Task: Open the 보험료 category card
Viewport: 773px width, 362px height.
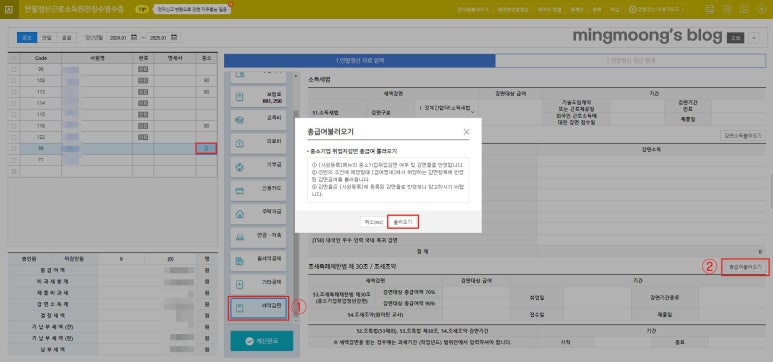Action: point(258,97)
